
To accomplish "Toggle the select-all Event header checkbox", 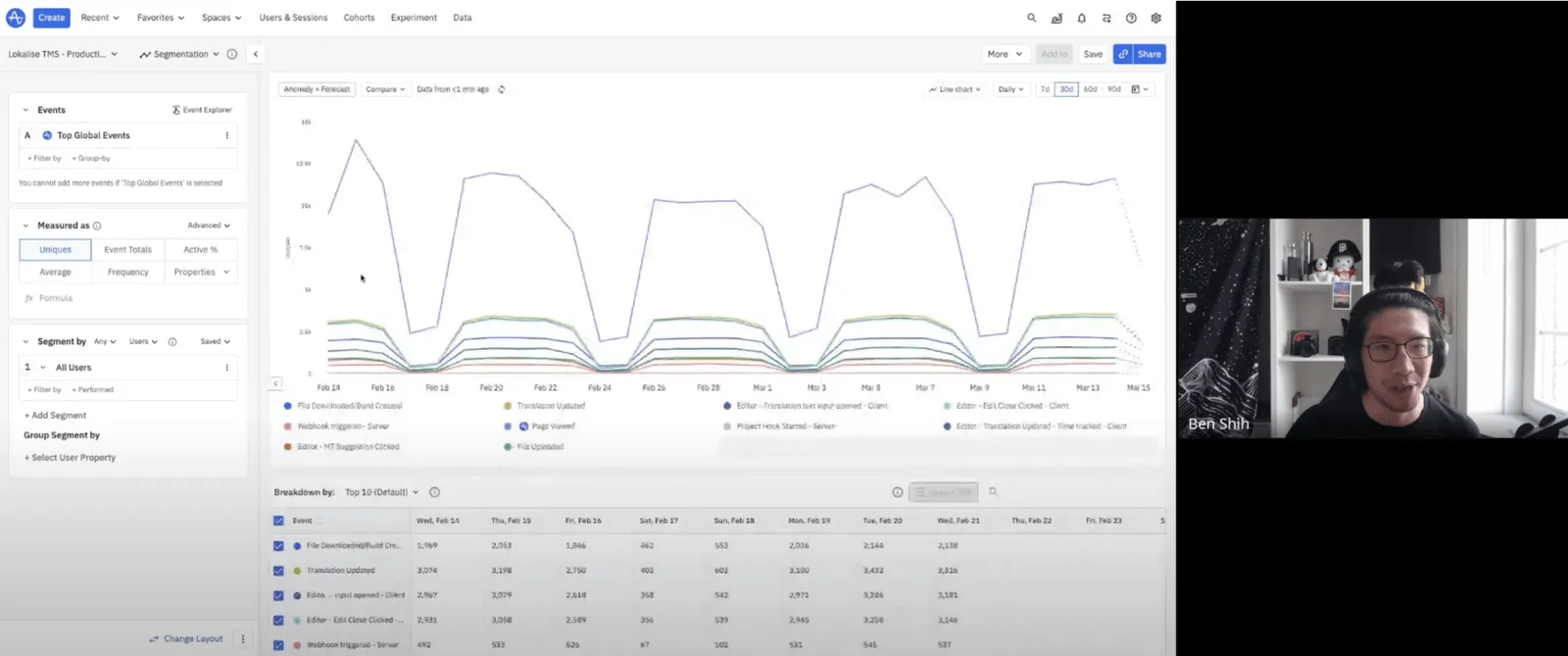I will pyautogui.click(x=278, y=521).
